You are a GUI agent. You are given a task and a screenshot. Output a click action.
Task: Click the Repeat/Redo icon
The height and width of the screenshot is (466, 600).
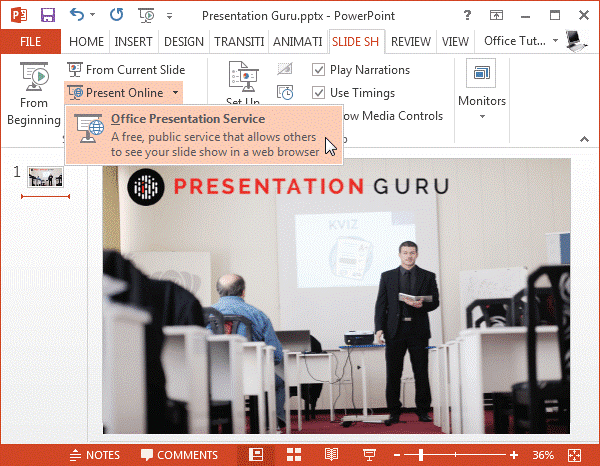(116, 15)
